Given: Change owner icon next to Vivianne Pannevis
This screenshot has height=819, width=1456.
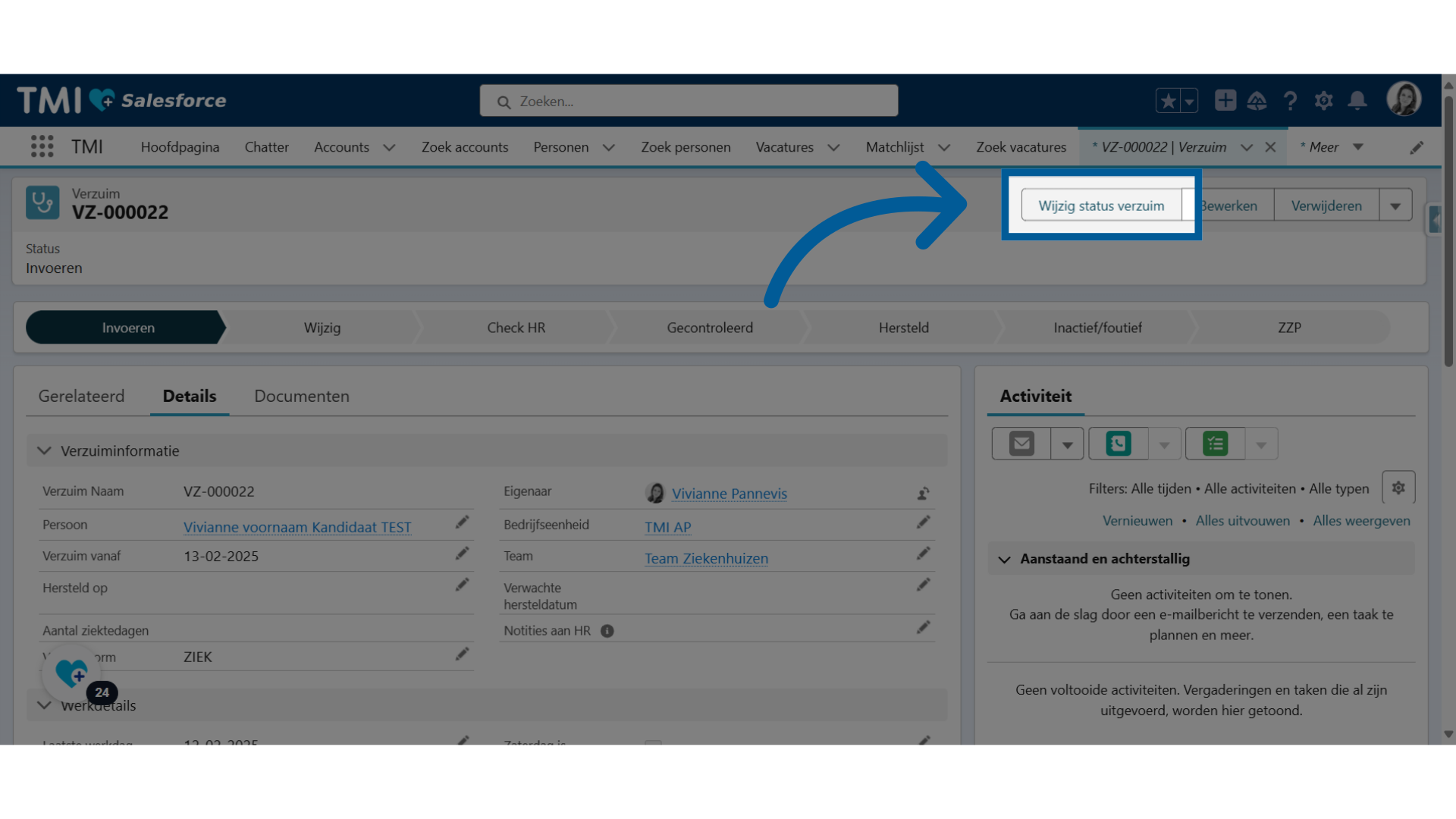Looking at the screenshot, I should (x=923, y=494).
